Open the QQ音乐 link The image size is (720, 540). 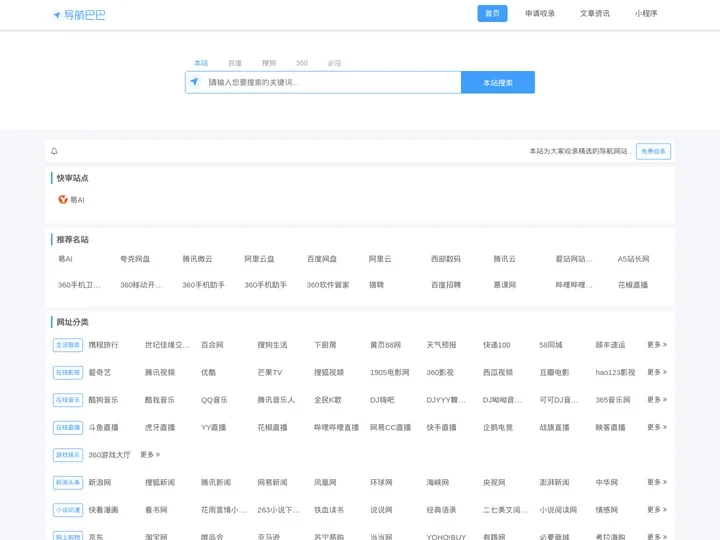point(214,400)
